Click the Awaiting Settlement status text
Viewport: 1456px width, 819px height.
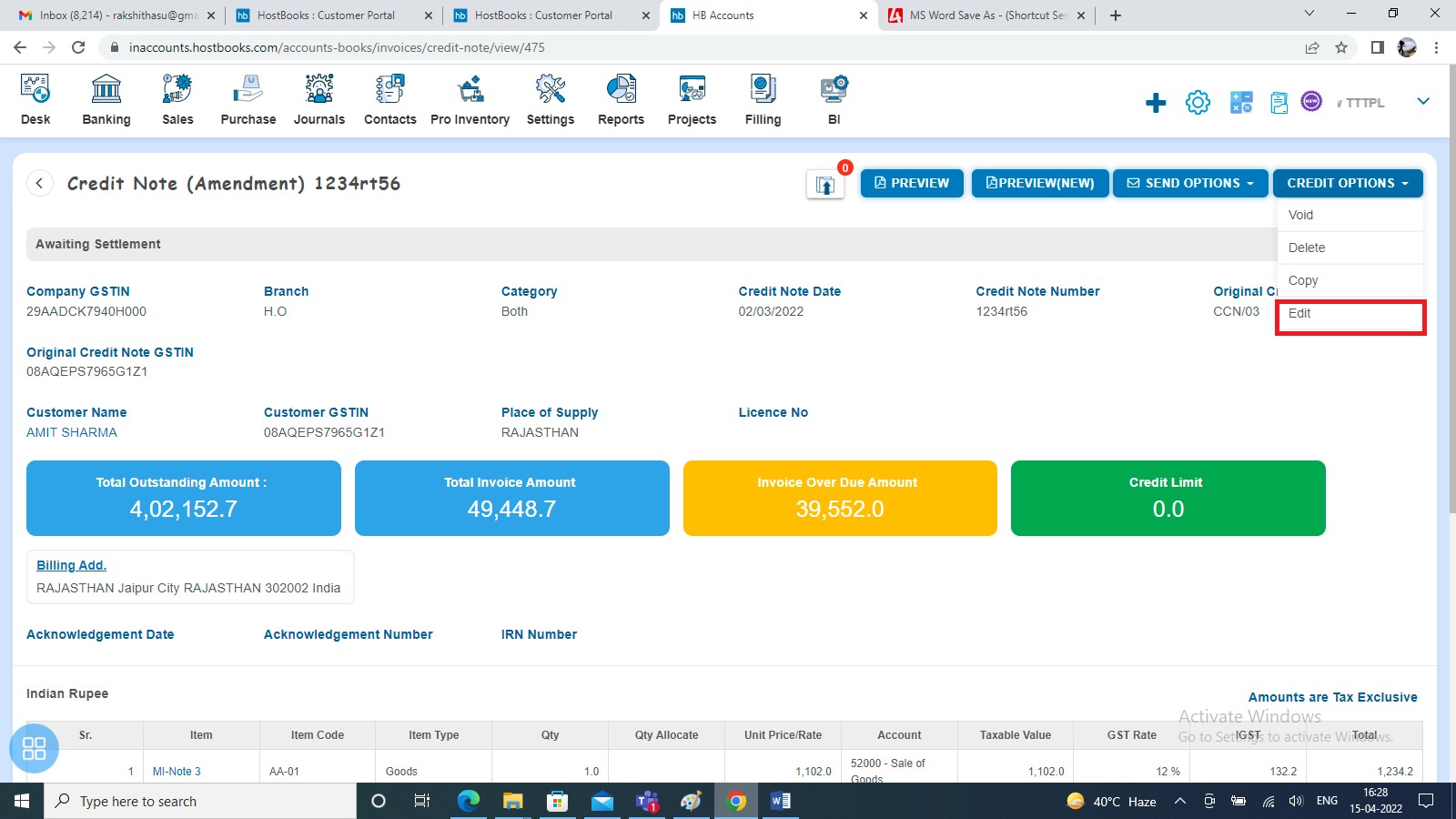pos(98,244)
